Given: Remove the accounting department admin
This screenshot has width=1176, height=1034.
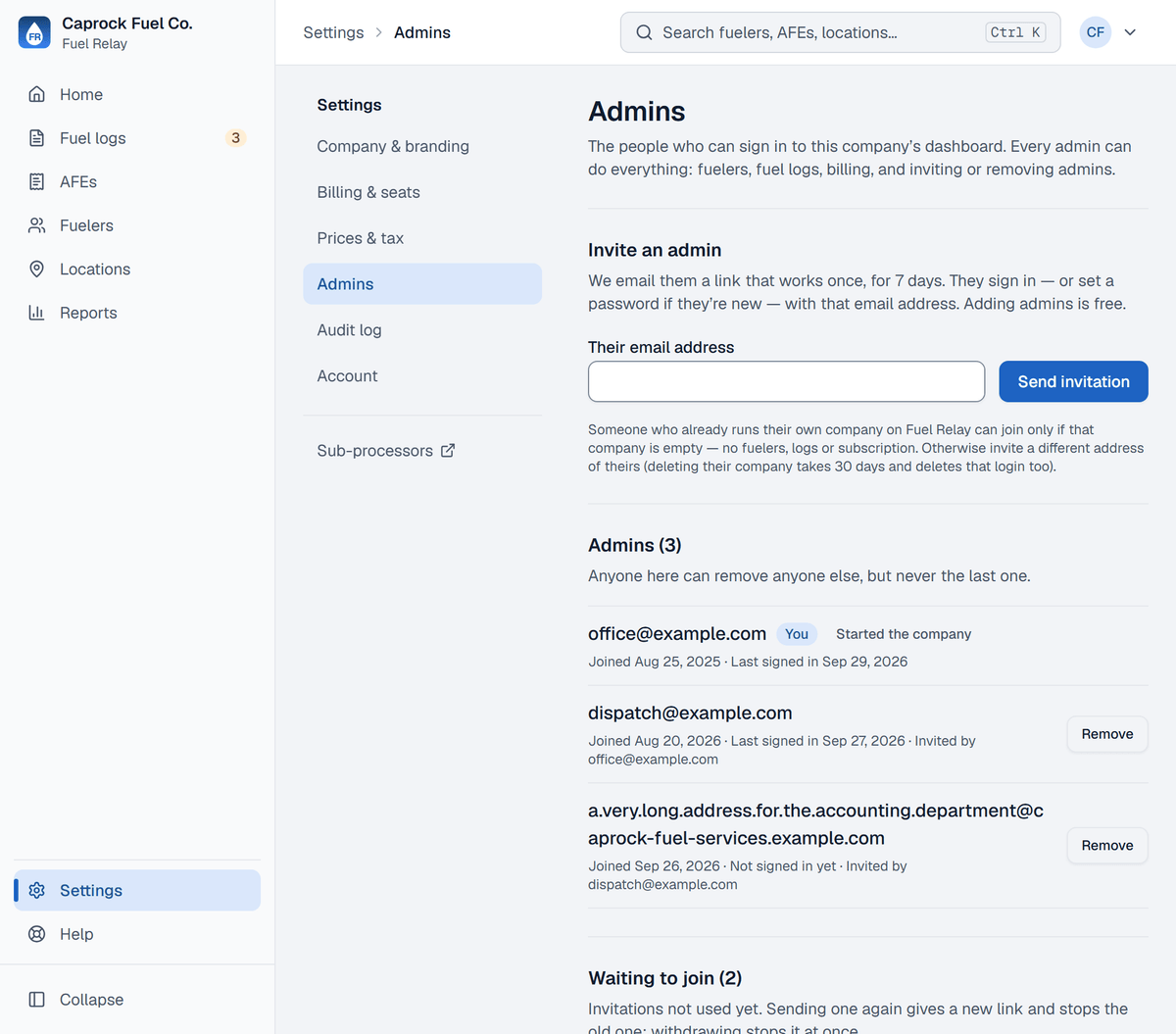Looking at the screenshot, I should click(x=1107, y=846).
